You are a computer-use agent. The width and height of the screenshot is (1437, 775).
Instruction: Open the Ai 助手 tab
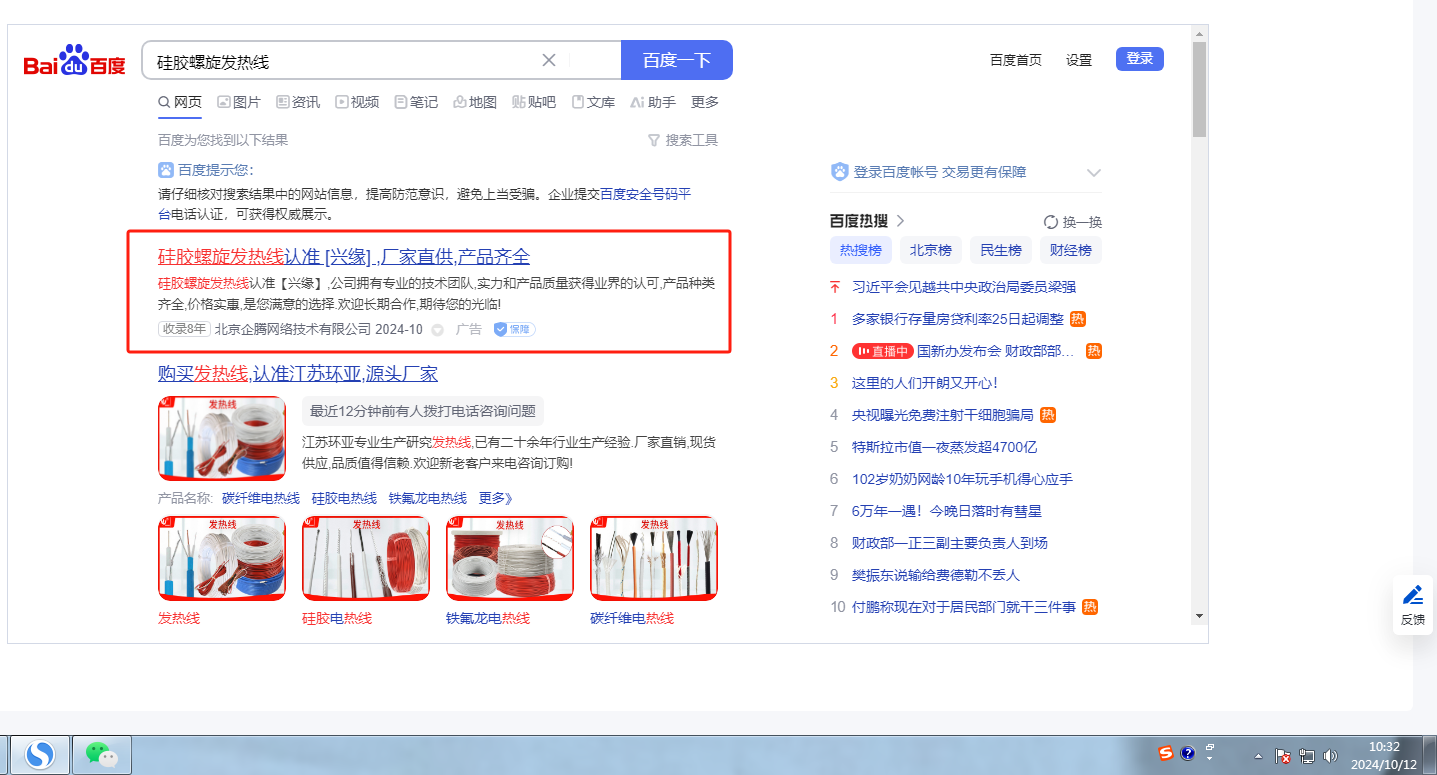[x=653, y=102]
